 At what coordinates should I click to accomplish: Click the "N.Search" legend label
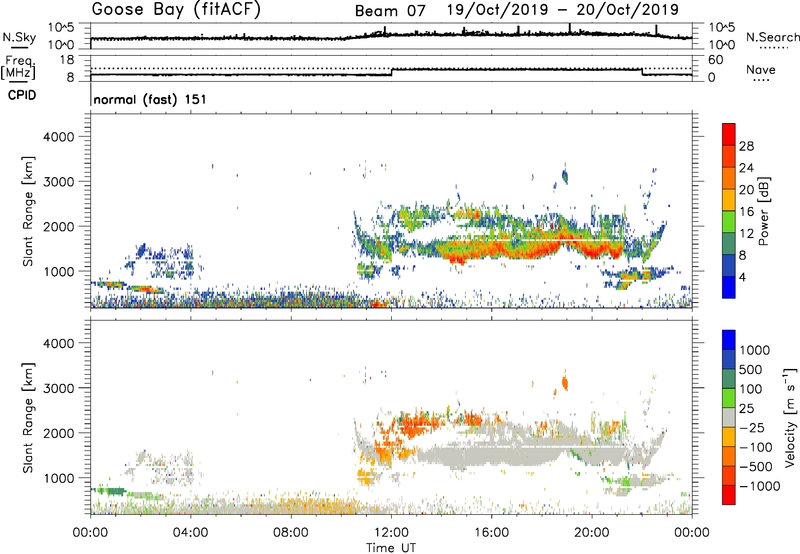click(772, 37)
